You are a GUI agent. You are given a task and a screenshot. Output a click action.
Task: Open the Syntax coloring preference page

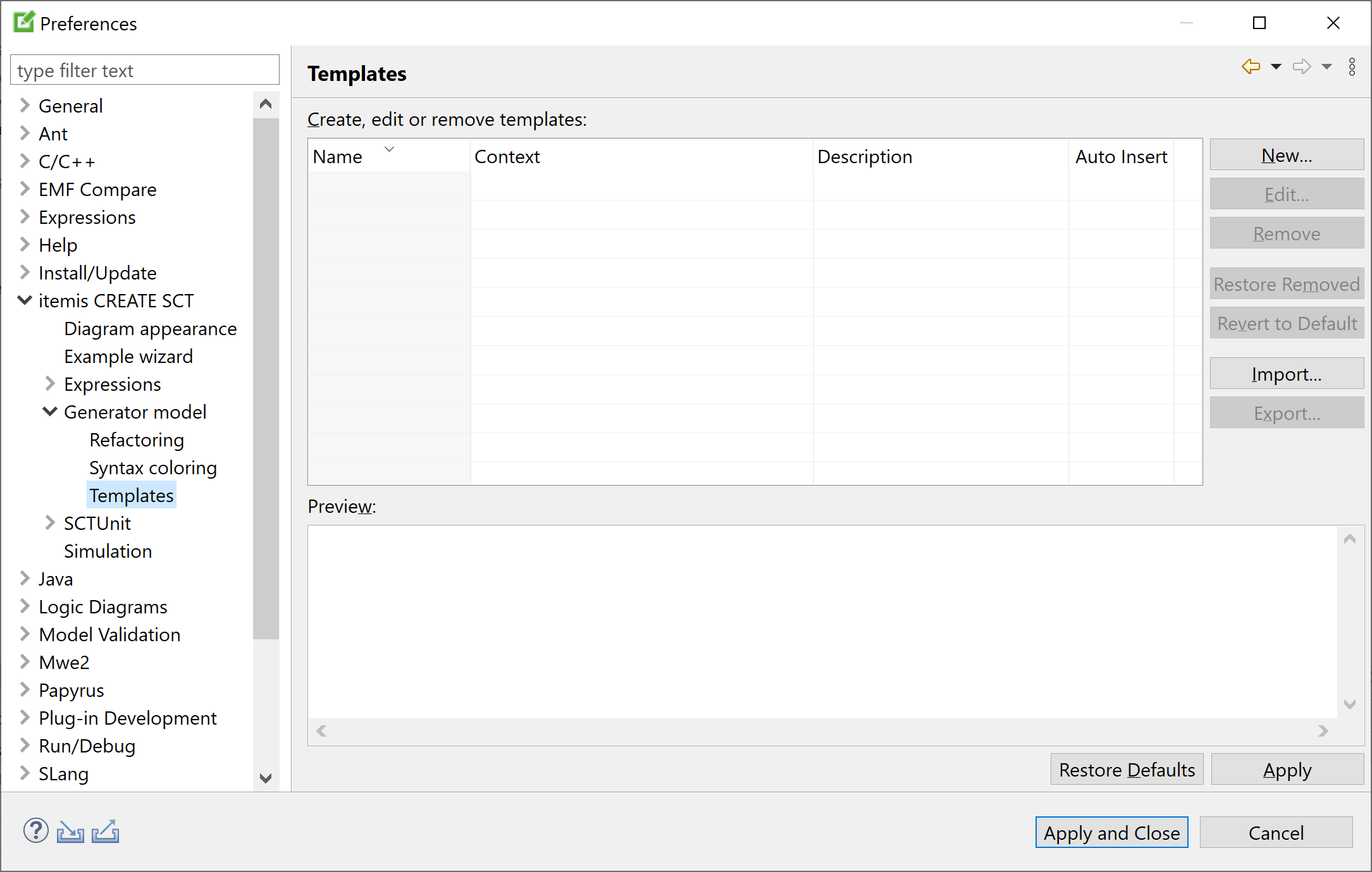click(153, 468)
